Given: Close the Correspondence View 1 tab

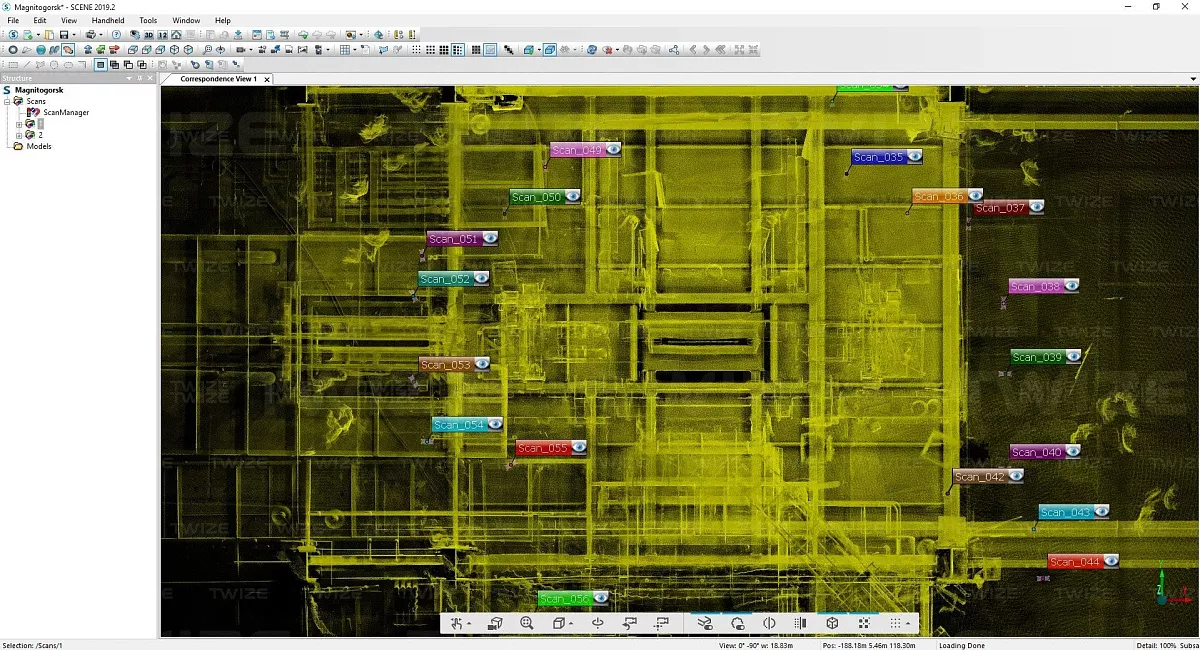Looking at the screenshot, I should pyautogui.click(x=267, y=79).
